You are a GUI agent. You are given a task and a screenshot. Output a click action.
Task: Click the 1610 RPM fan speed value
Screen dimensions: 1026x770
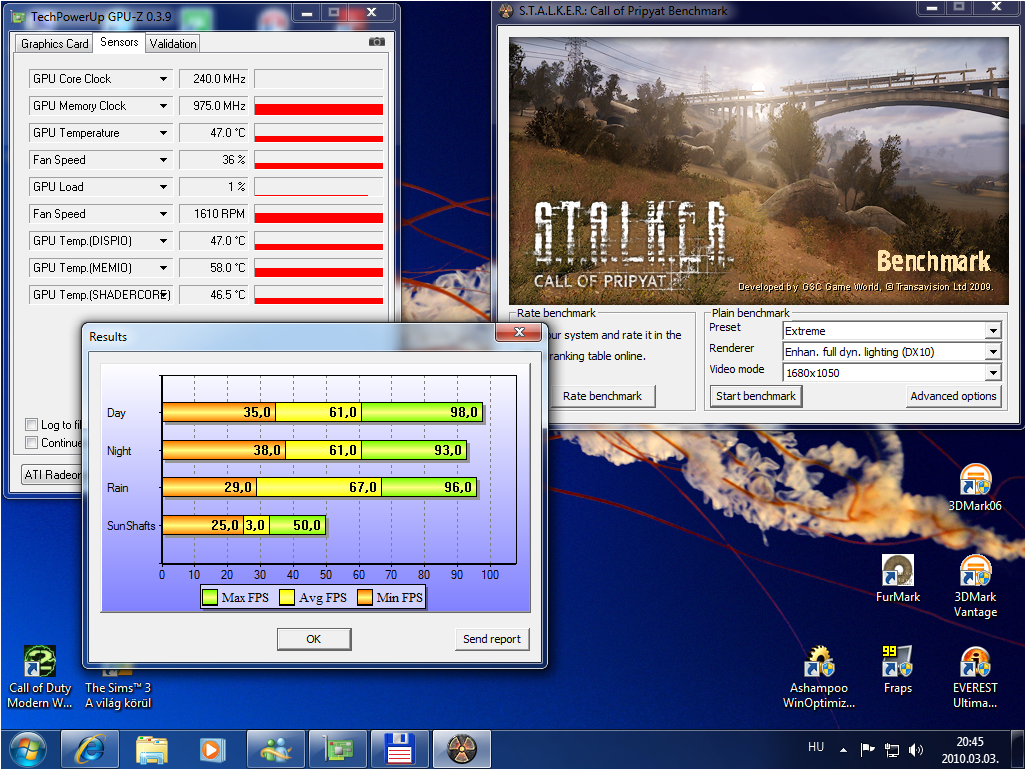pos(212,213)
